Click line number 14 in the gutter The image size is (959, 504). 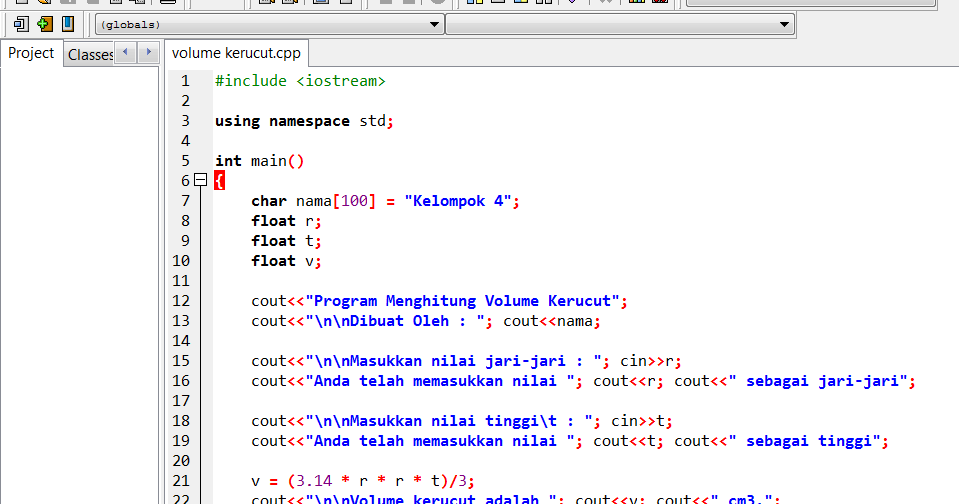coord(181,341)
